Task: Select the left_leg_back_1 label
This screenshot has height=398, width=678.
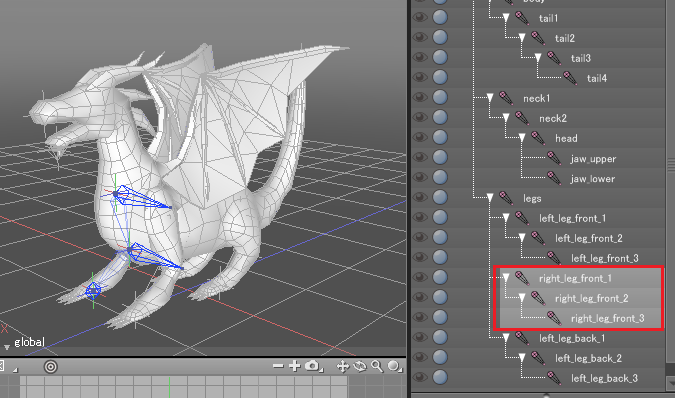Action: click(572, 338)
